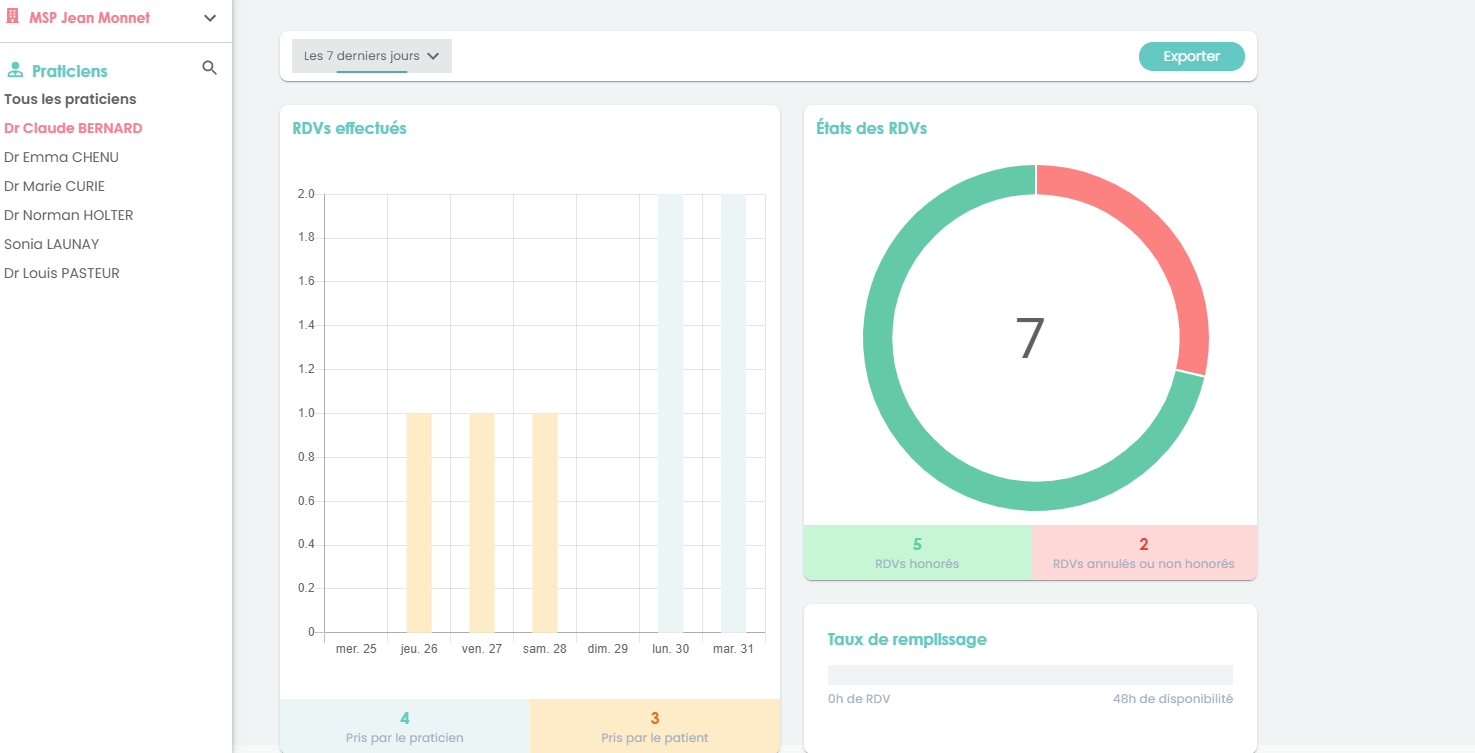Open Dr Louis PASTEUR statistics
This screenshot has height=753, width=1475.
(x=62, y=273)
